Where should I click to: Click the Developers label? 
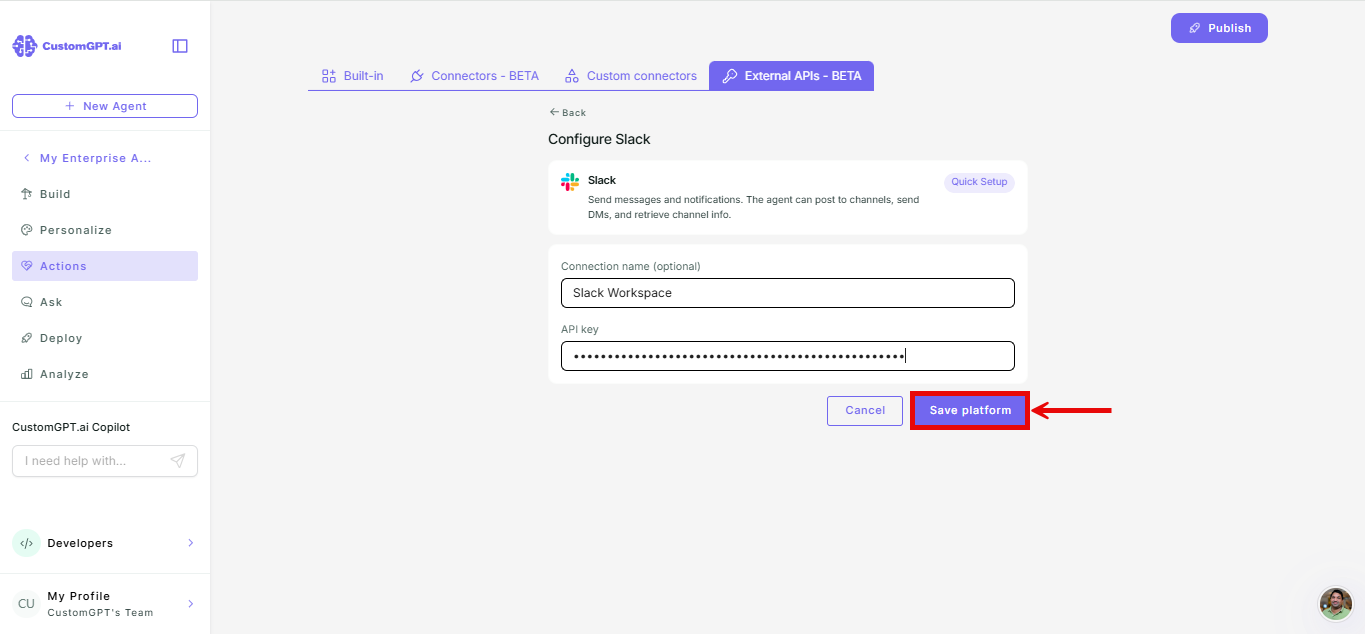(x=80, y=543)
